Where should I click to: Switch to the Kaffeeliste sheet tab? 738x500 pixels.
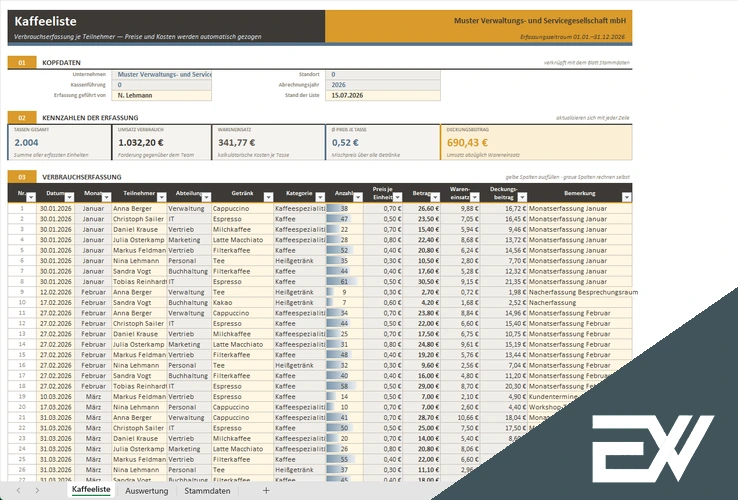(91, 490)
